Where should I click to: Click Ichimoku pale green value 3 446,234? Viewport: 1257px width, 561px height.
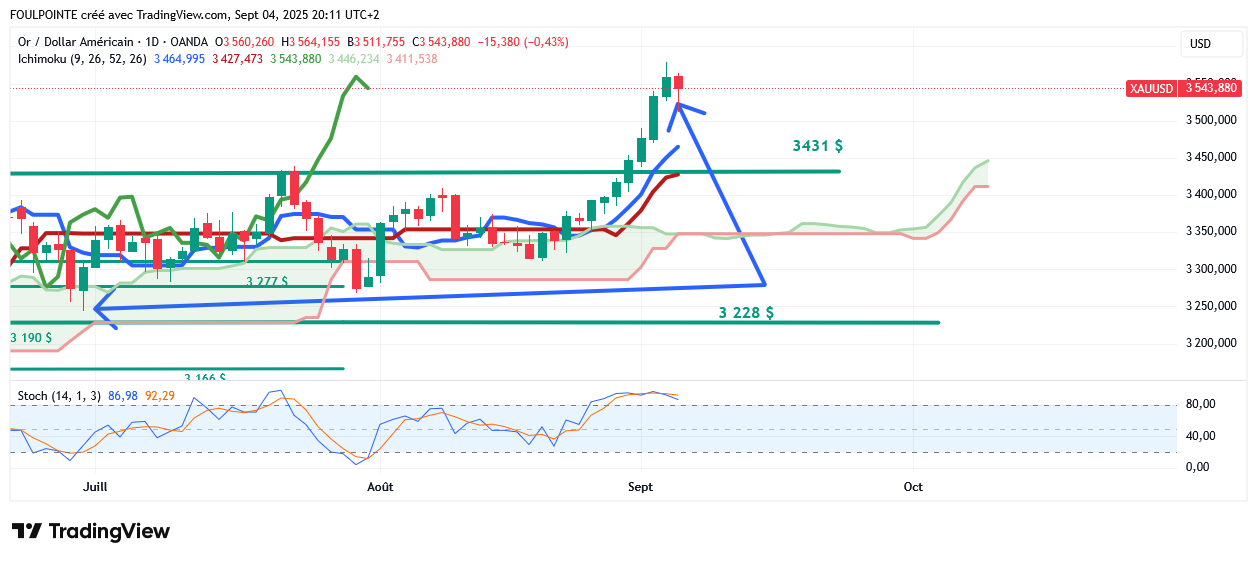(x=353, y=59)
